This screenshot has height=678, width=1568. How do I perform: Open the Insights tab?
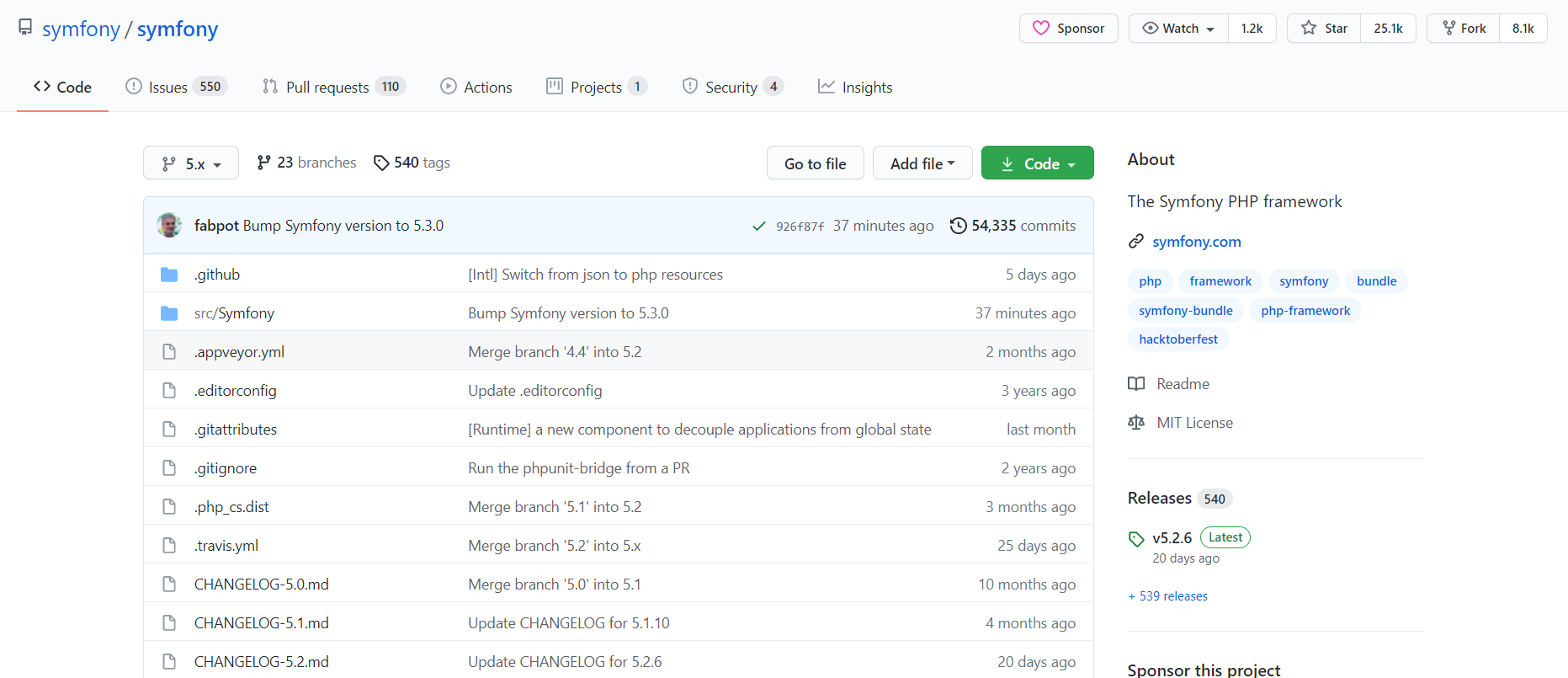tap(855, 87)
